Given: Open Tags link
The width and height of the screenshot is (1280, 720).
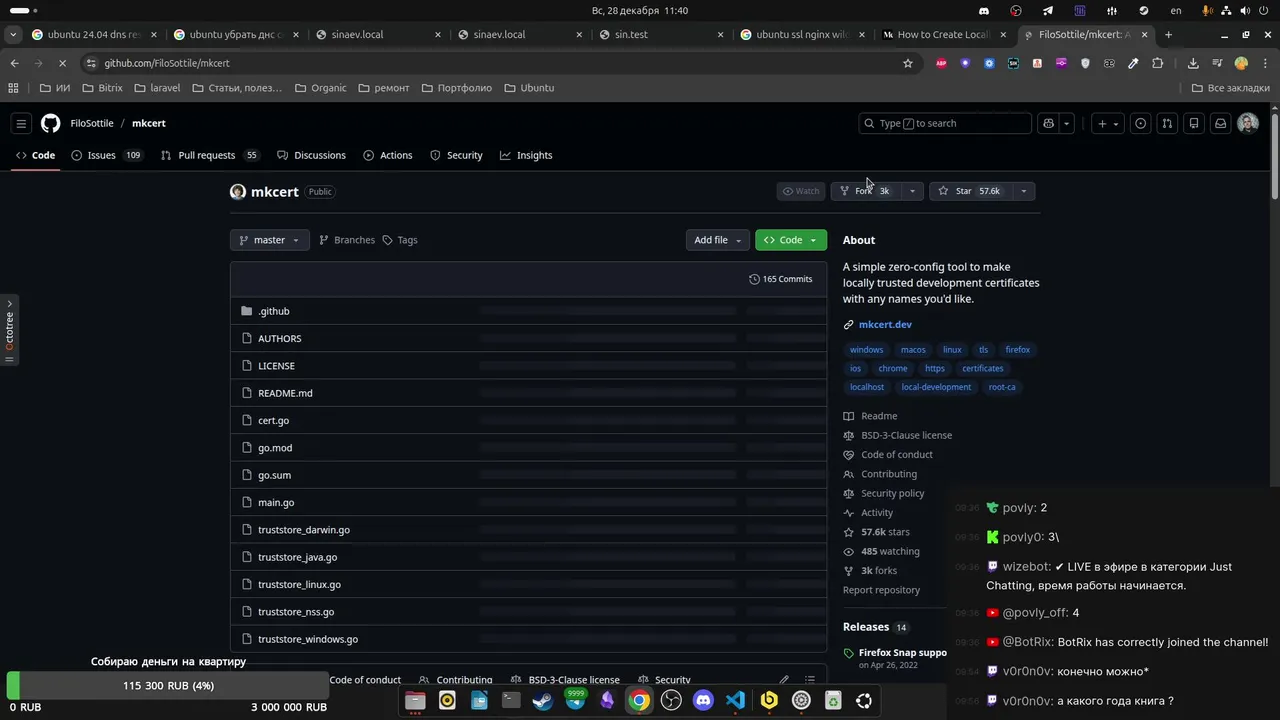Looking at the screenshot, I should [400, 240].
